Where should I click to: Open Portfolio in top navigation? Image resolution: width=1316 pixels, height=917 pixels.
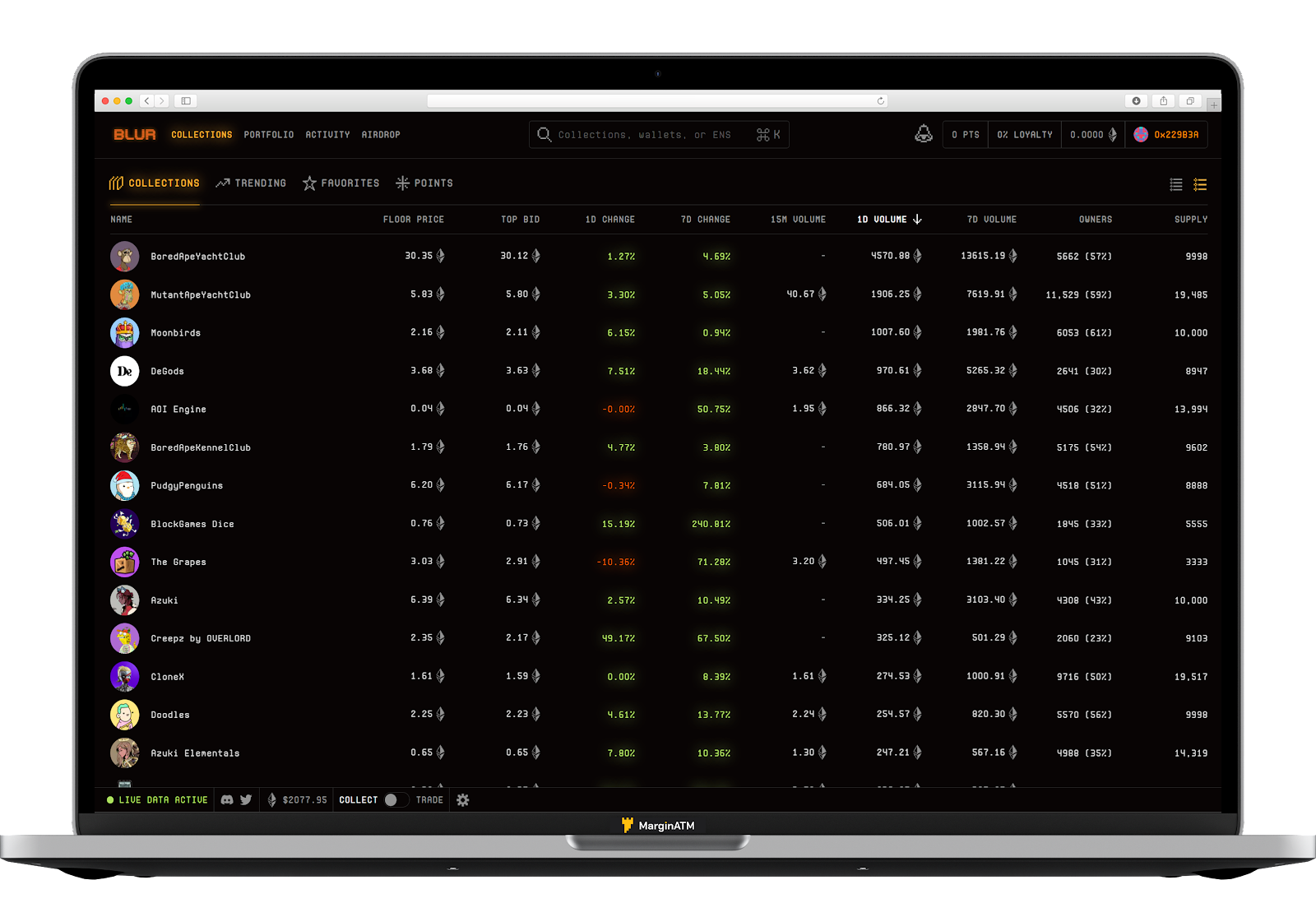pyautogui.click(x=268, y=135)
